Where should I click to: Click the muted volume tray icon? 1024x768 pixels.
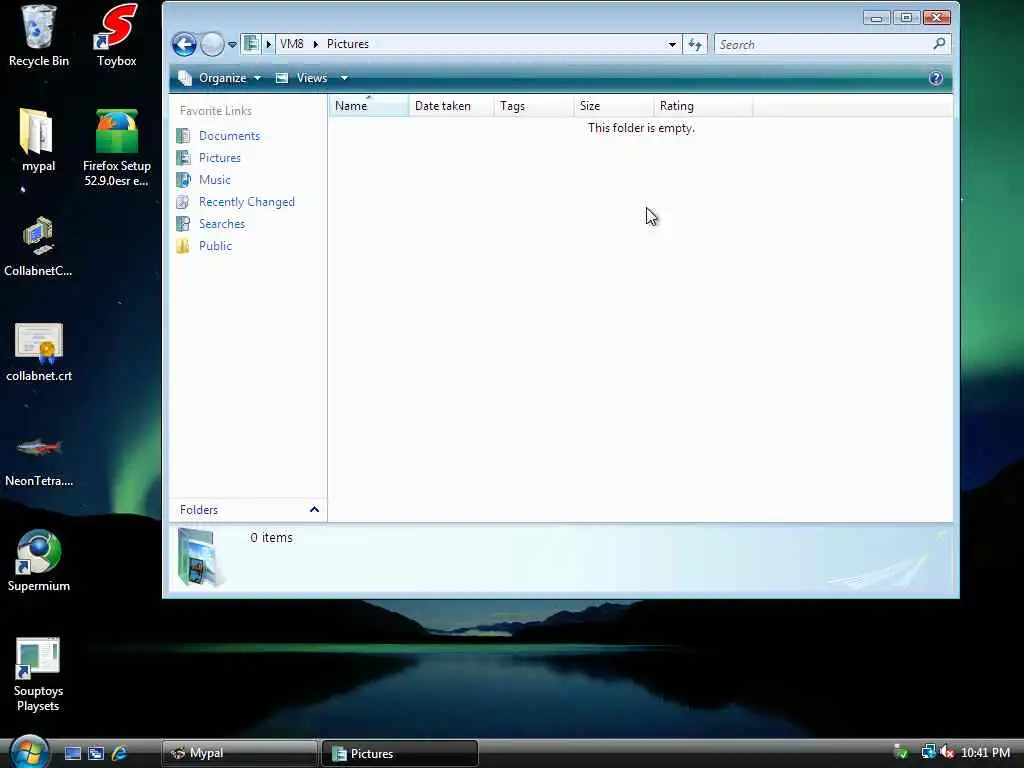pyautogui.click(x=946, y=753)
